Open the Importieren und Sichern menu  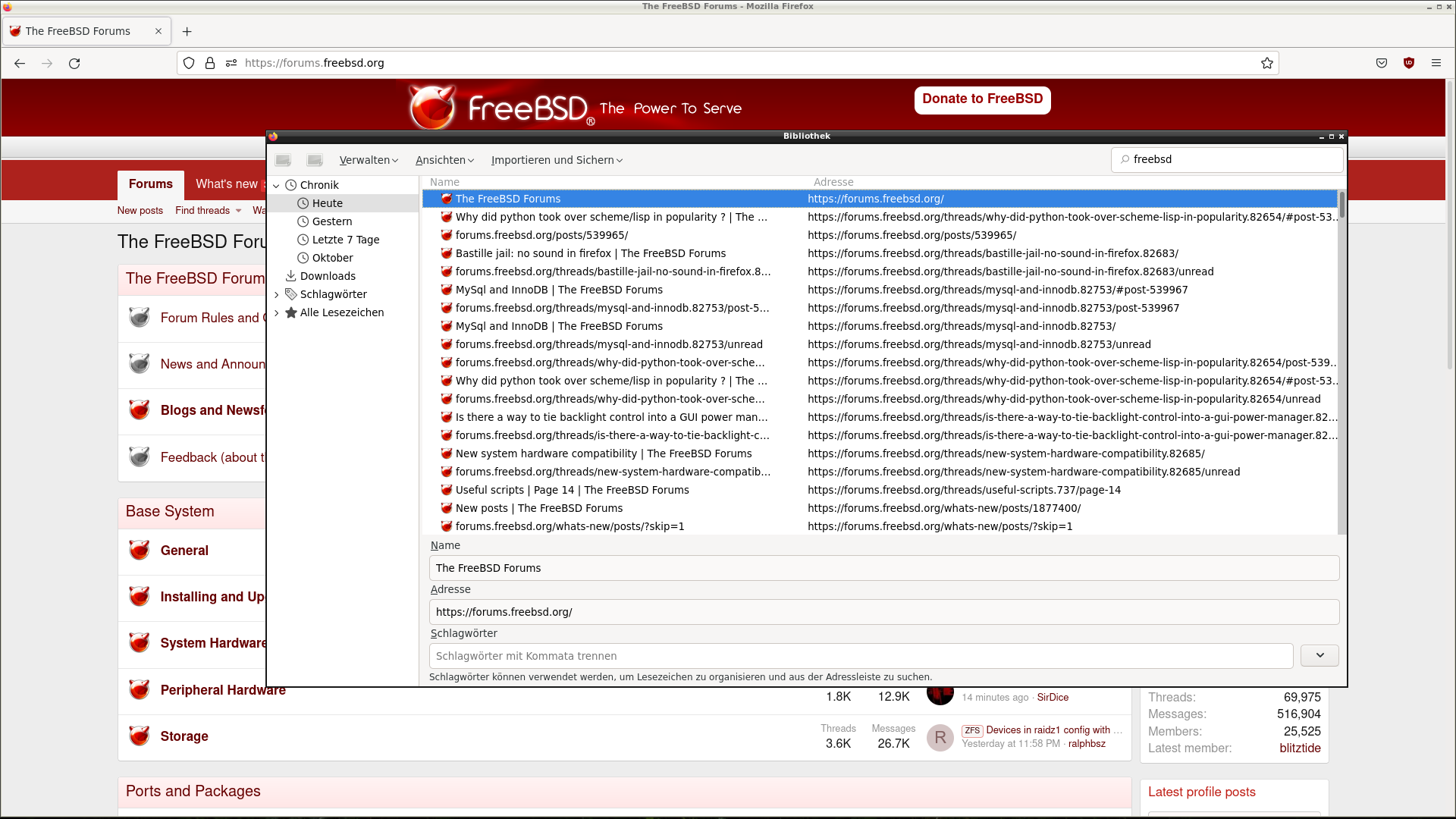(x=557, y=160)
